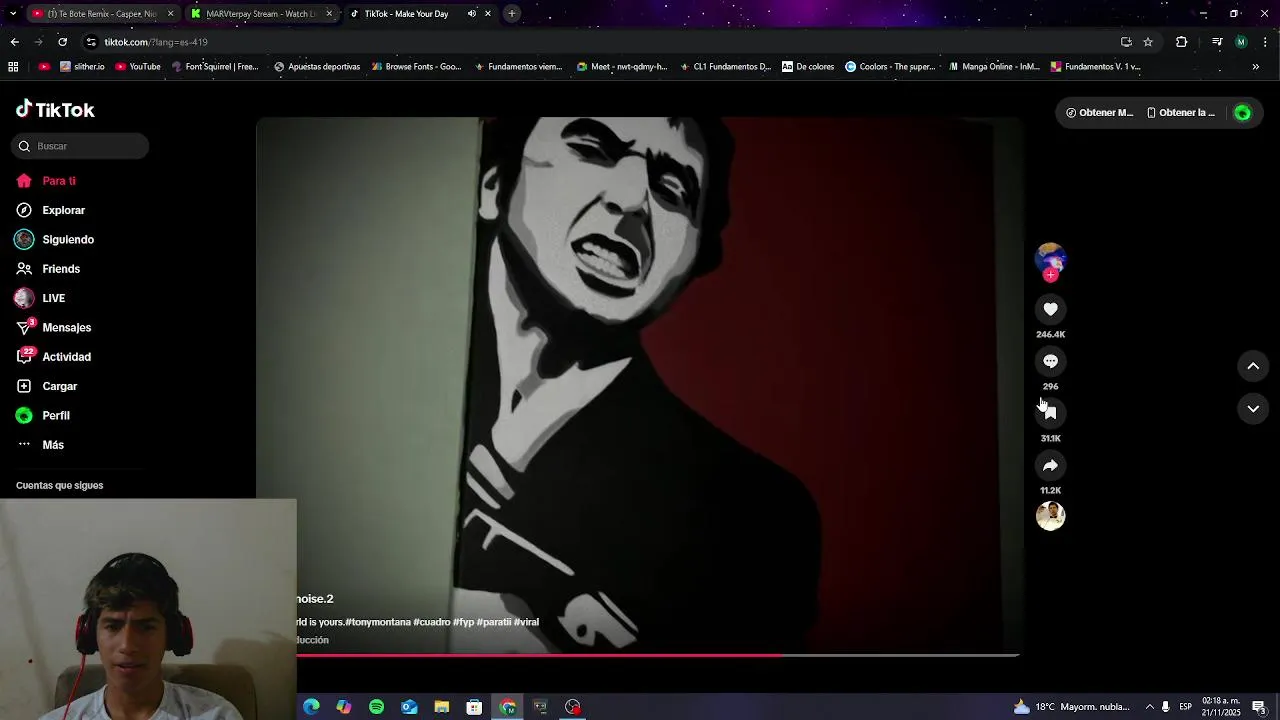
Task: Reload the TikTok page
Action: 62,42
